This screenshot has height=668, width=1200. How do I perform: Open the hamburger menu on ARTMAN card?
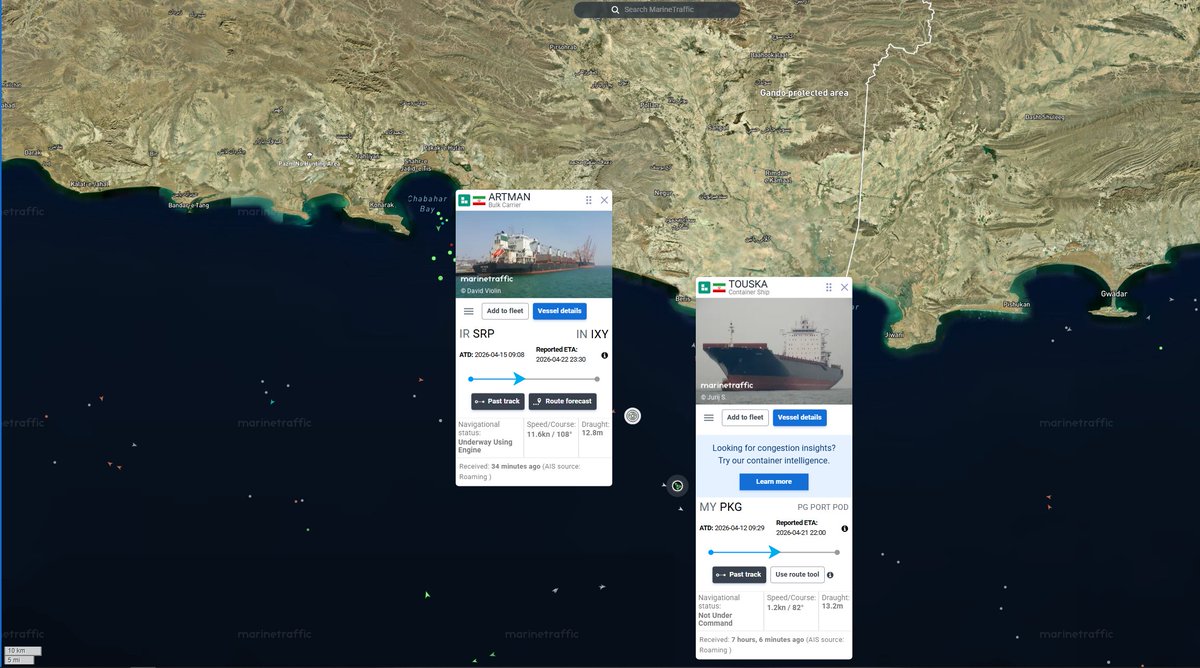tap(468, 311)
